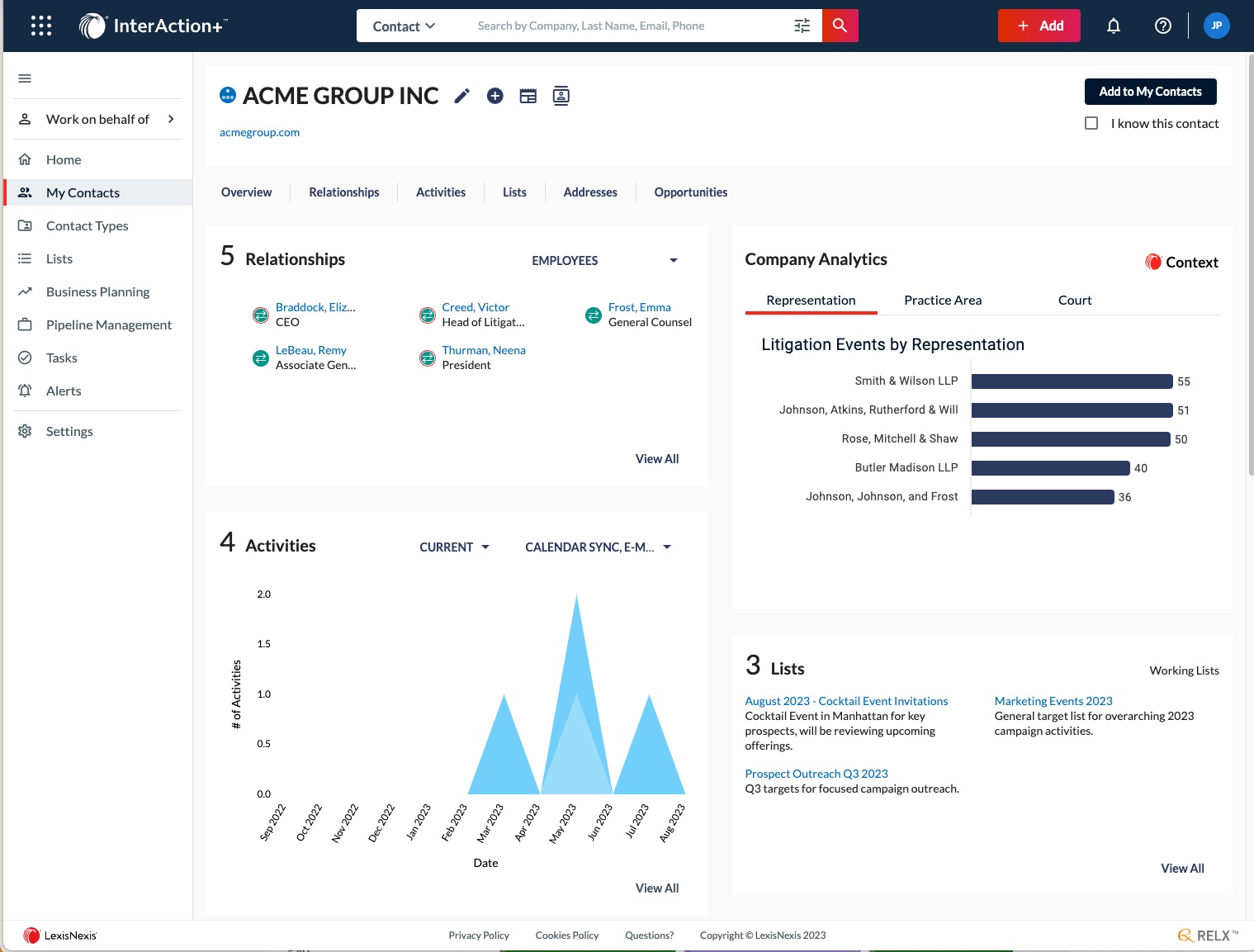The image size is (1254, 952).
Task: Click the Business Planning trend icon
Action: tap(25, 291)
